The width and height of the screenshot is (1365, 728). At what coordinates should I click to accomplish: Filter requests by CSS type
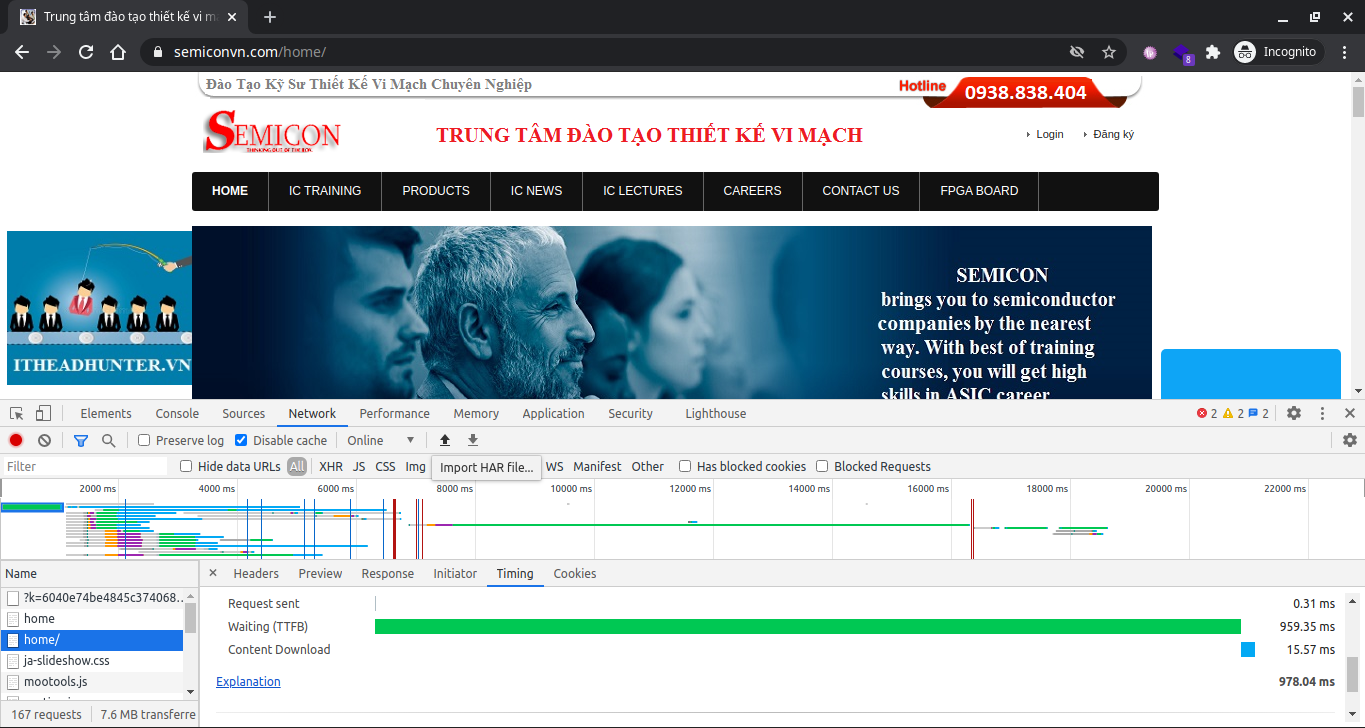pyautogui.click(x=385, y=467)
